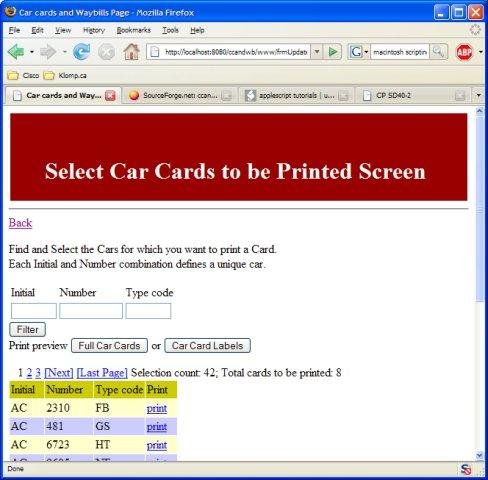Click the [Next] pagination link
Viewport: 488px width, 480px height.
[59, 373]
